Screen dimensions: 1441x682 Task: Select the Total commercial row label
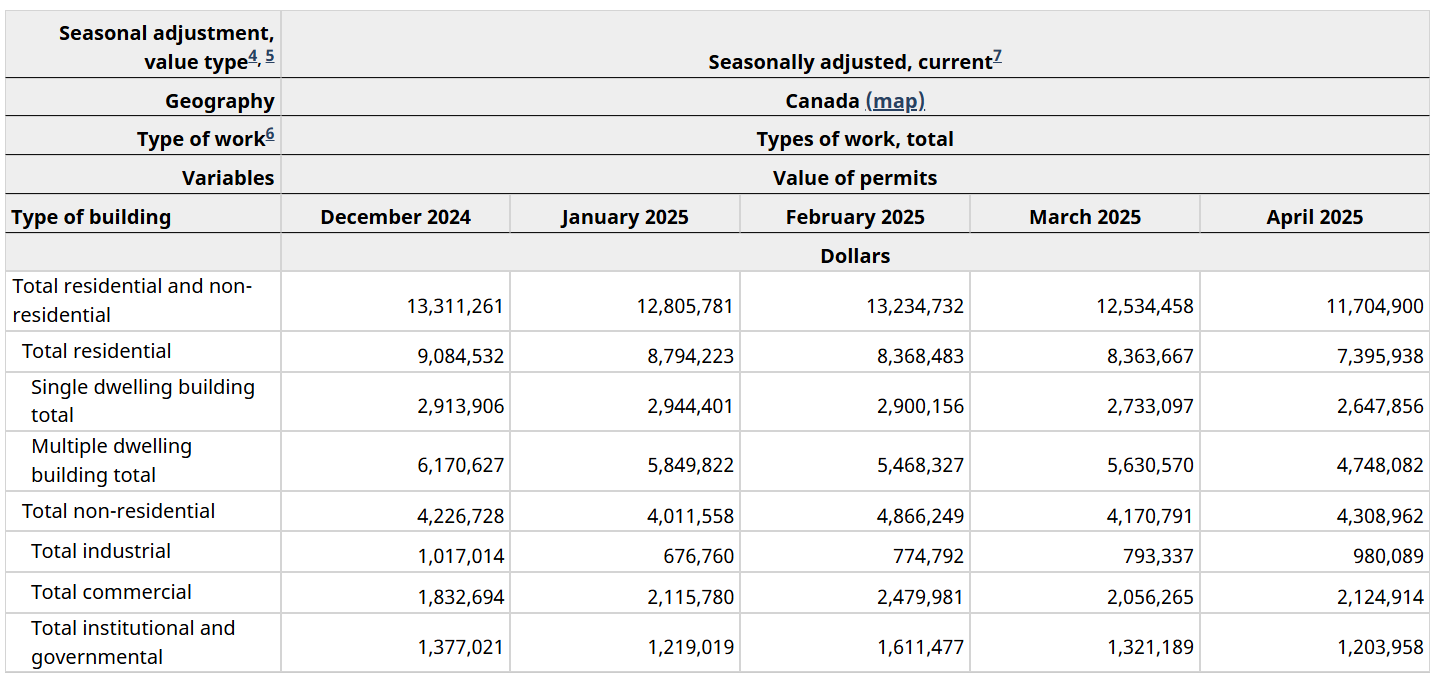(x=111, y=592)
